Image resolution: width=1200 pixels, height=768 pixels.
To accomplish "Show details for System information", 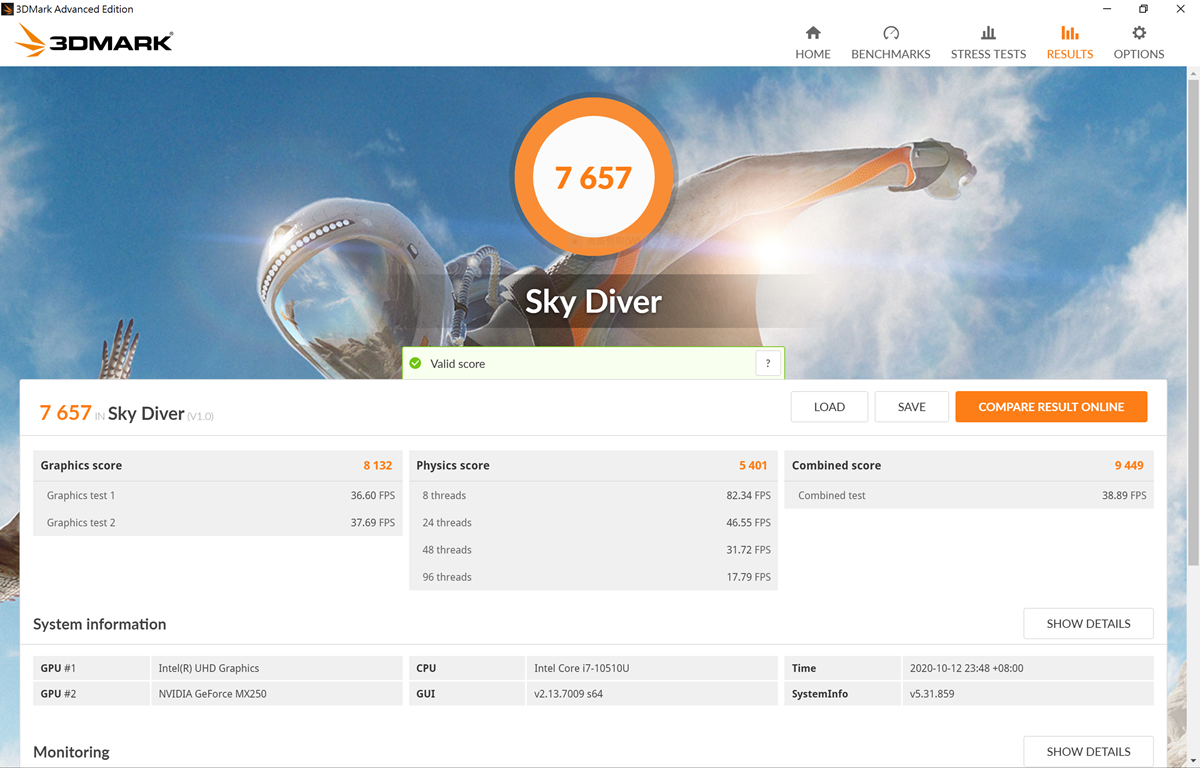I will click(x=1088, y=624).
